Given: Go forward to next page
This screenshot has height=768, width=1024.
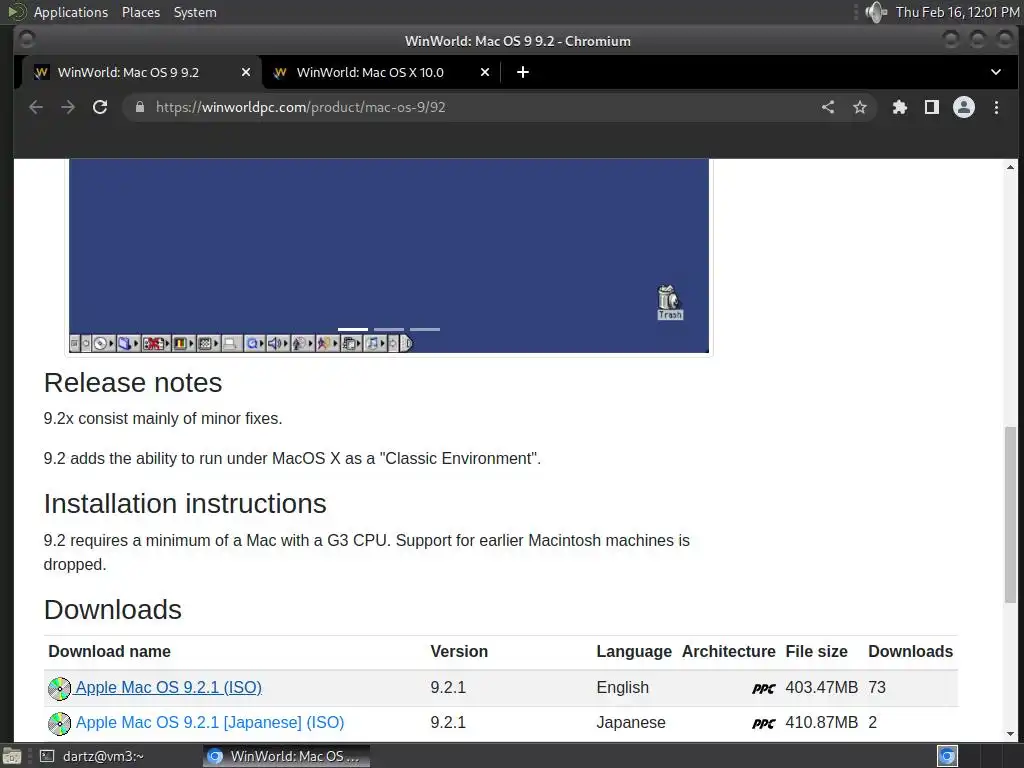Looking at the screenshot, I should (x=68, y=107).
